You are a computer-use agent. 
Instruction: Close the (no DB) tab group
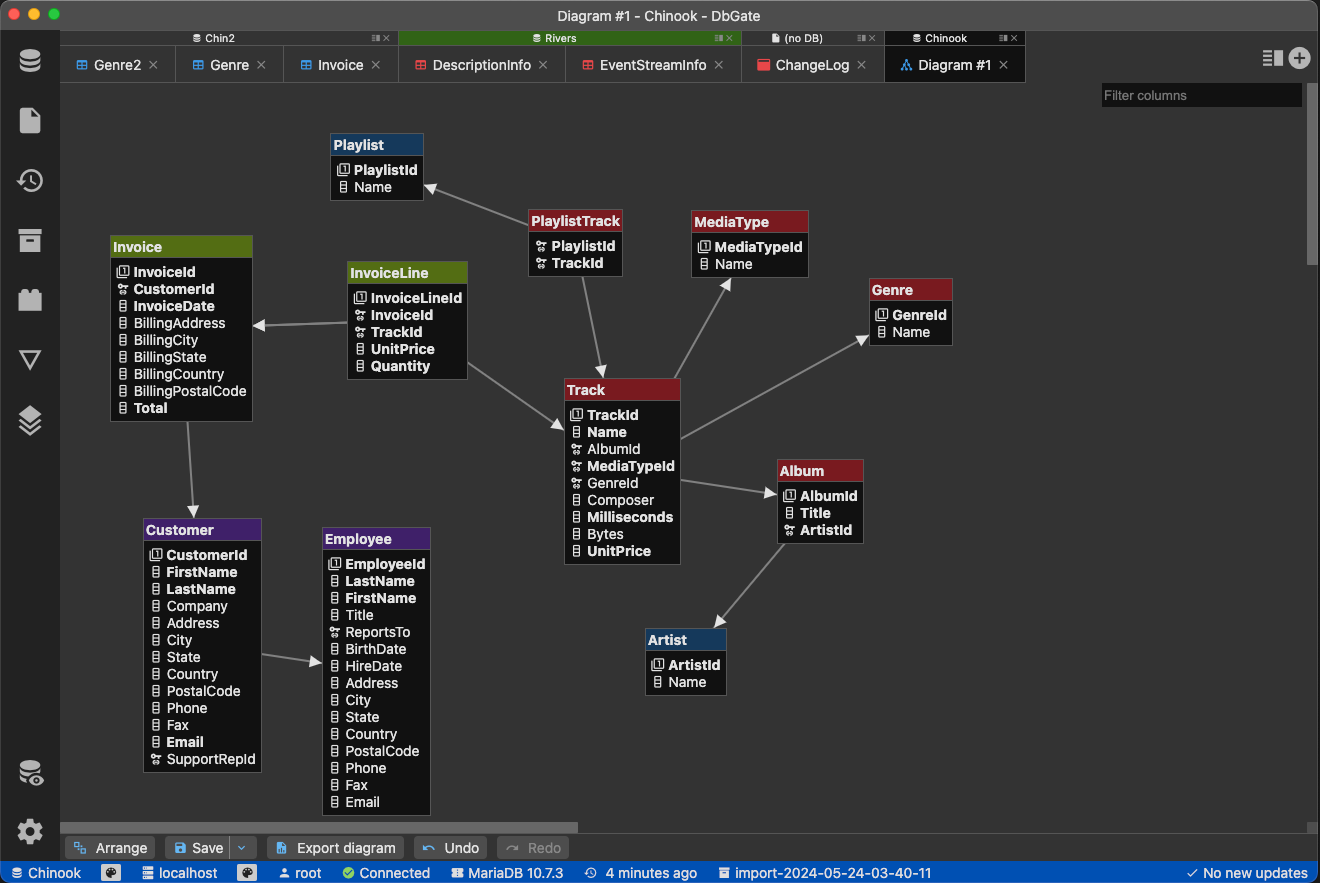(874, 38)
